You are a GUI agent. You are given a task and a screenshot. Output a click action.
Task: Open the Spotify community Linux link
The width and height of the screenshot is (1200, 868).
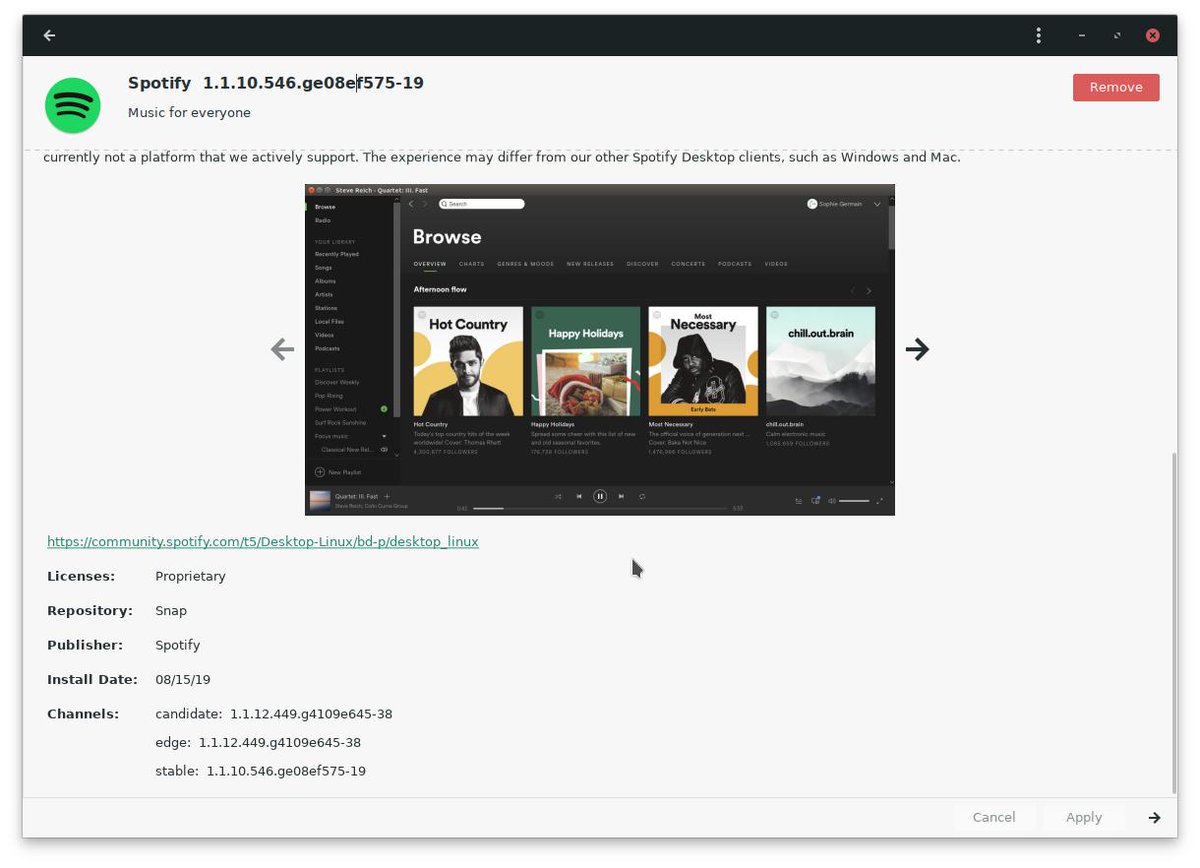pyautogui.click(x=263, y=541)
